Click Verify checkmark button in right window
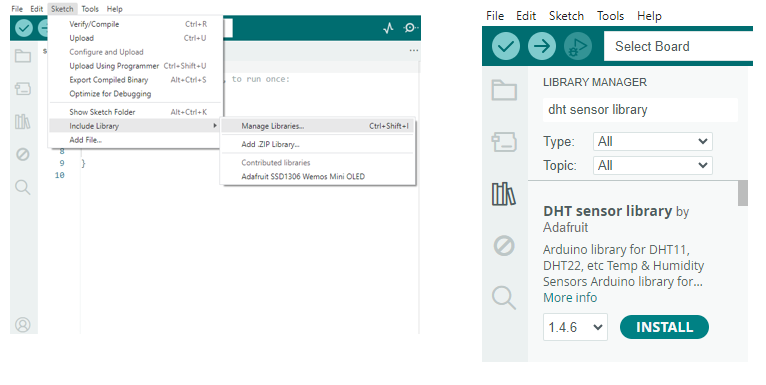 pos(506,46)
